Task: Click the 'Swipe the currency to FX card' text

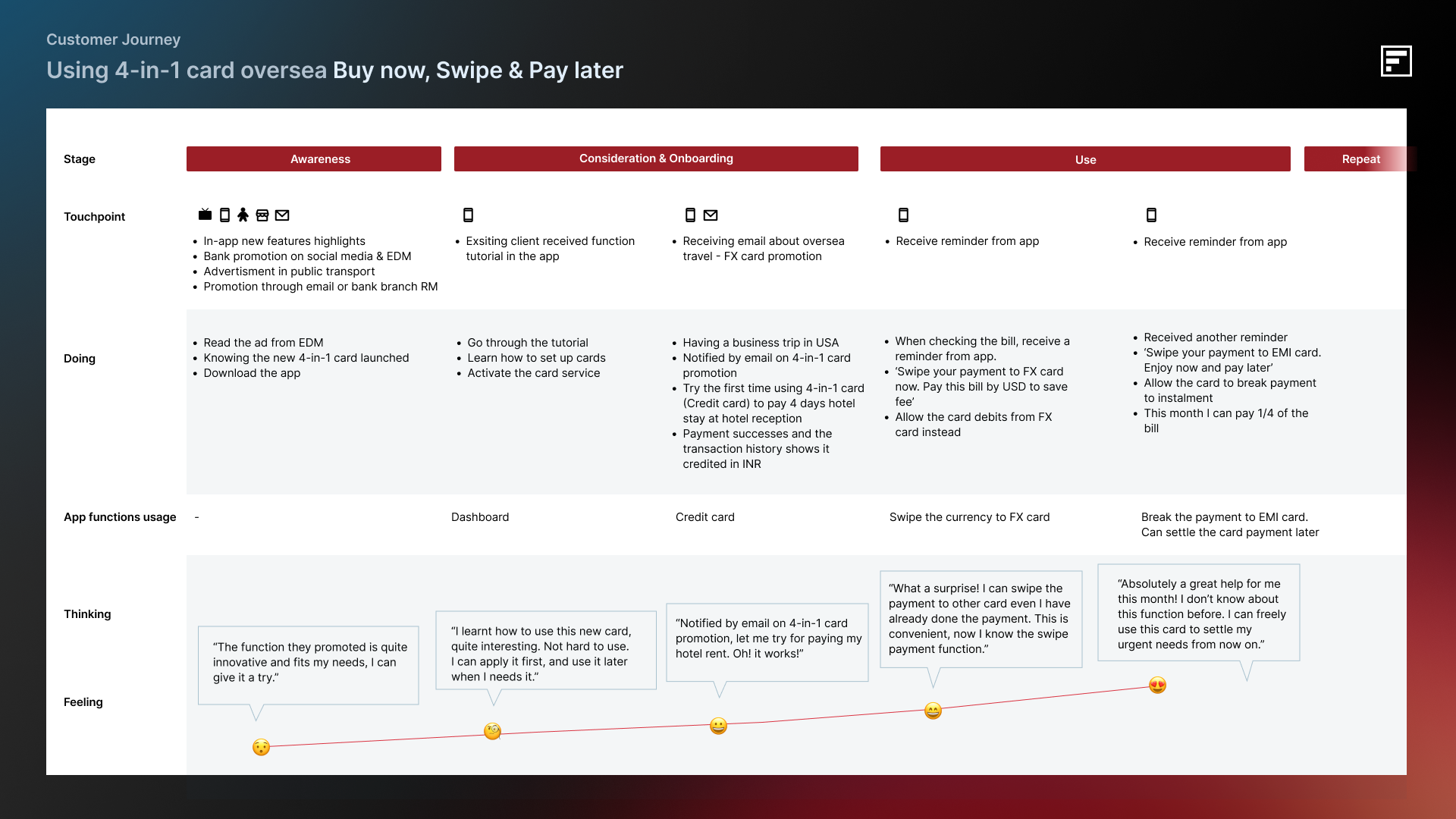Action: (x=969, y=517)
